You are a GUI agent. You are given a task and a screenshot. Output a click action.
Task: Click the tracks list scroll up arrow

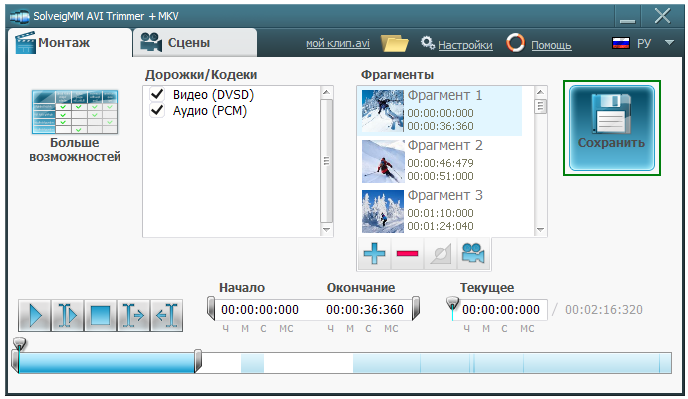(x=326, y=92)
